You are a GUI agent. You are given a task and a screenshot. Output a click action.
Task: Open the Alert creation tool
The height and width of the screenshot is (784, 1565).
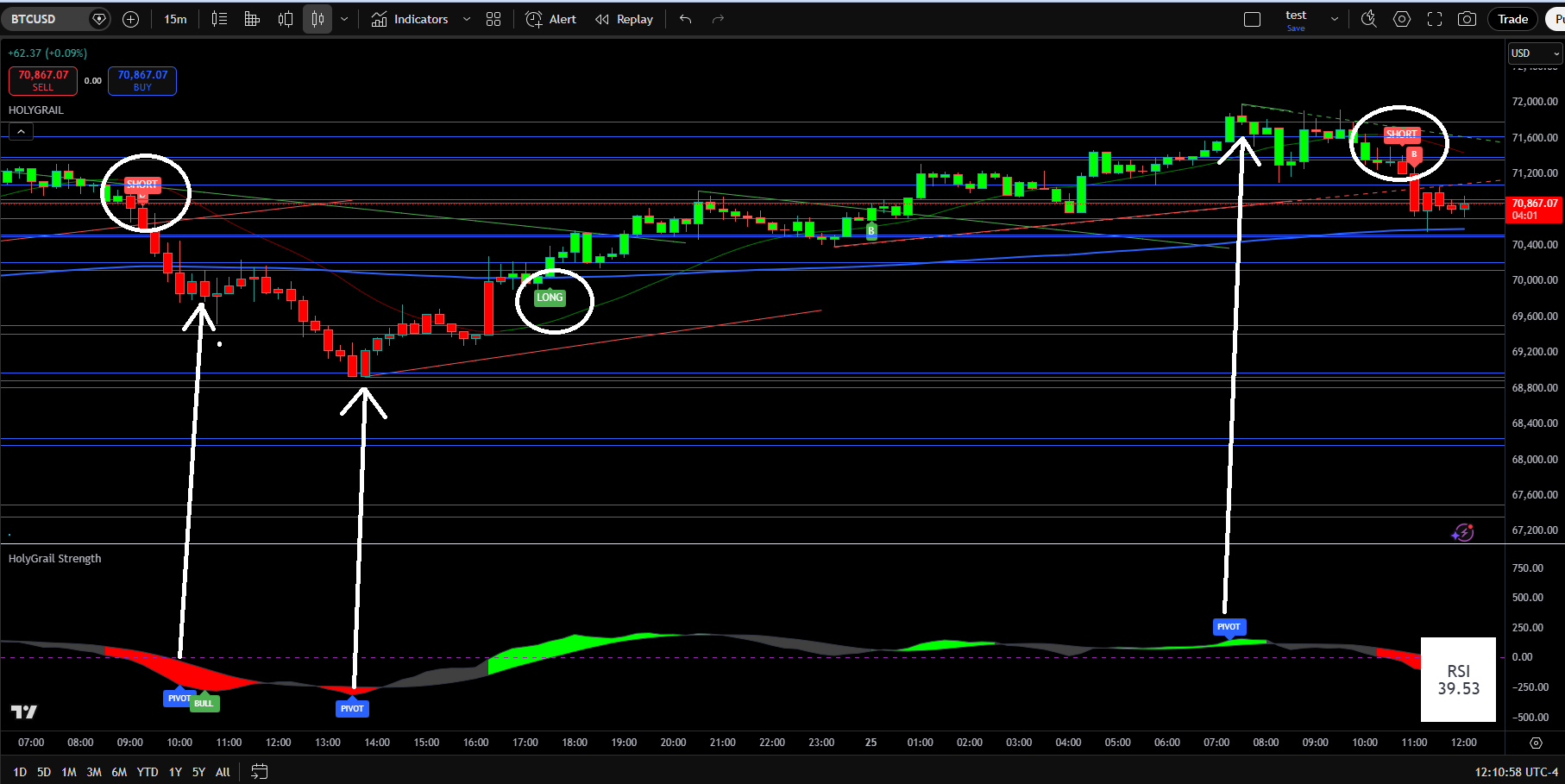(x=550, y=19)
